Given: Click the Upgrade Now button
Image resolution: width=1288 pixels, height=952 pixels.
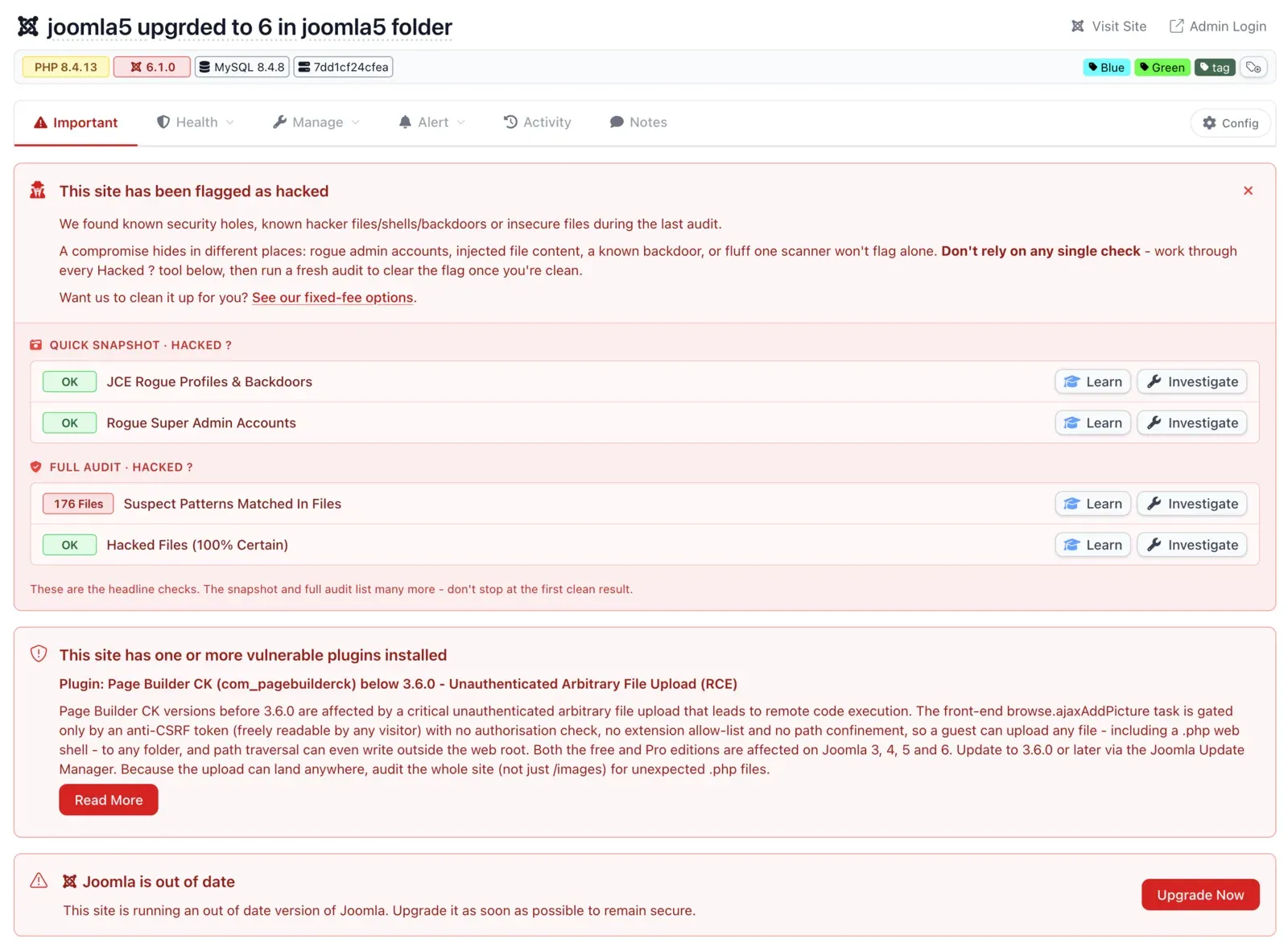Looking at the screenshot, I should click(1199, 895).
